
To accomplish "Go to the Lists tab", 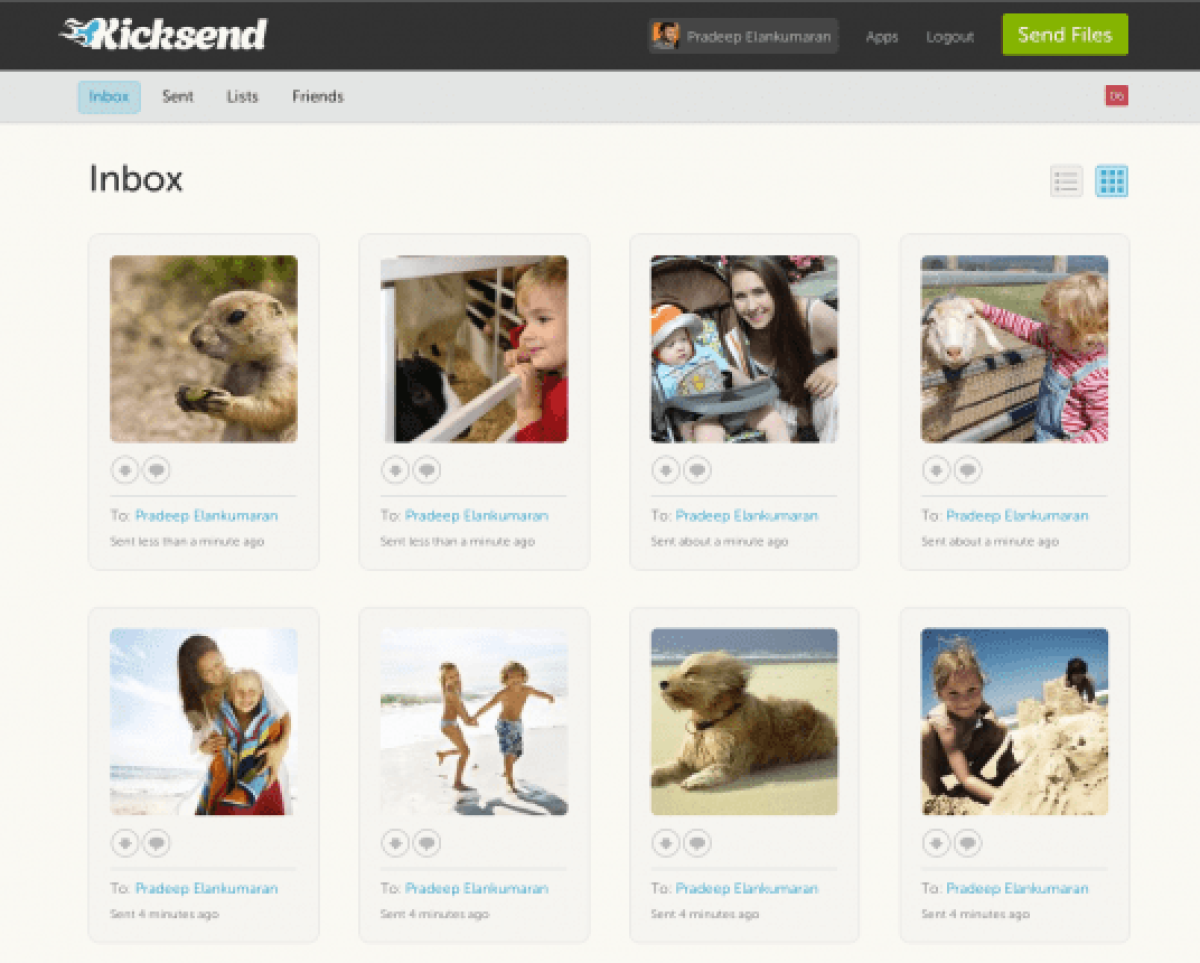I will tap(242, 97).
